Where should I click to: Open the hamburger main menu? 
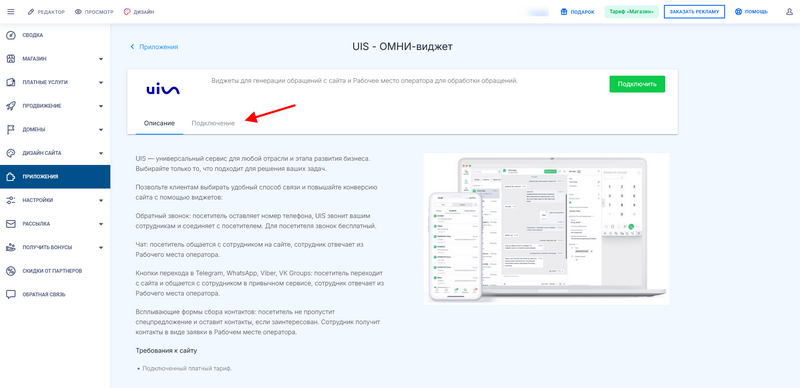click(x=11, y=12)
